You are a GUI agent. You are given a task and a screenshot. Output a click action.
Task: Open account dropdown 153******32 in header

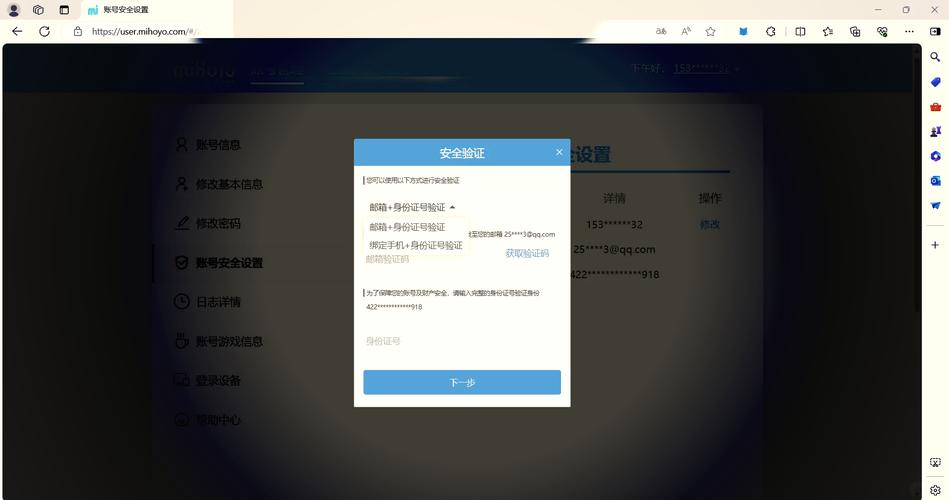[x=706, y=68]
